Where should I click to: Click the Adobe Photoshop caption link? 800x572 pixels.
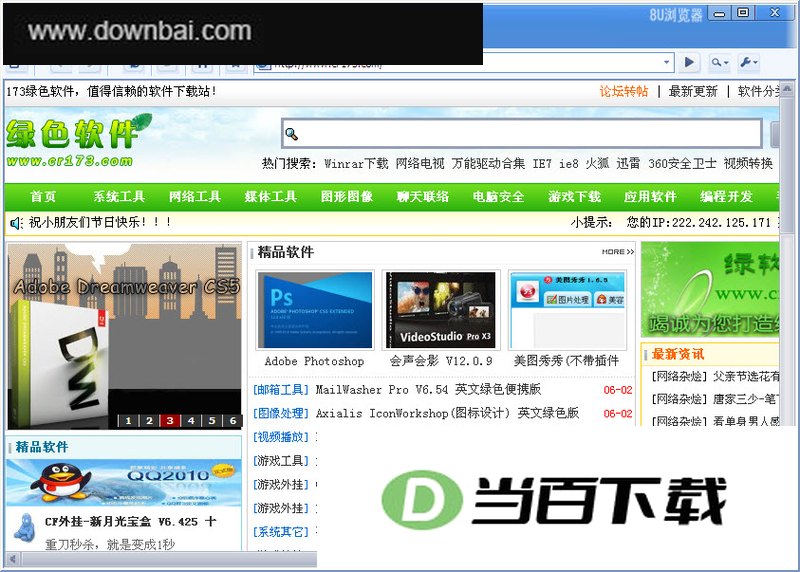[x=314, y=361]
